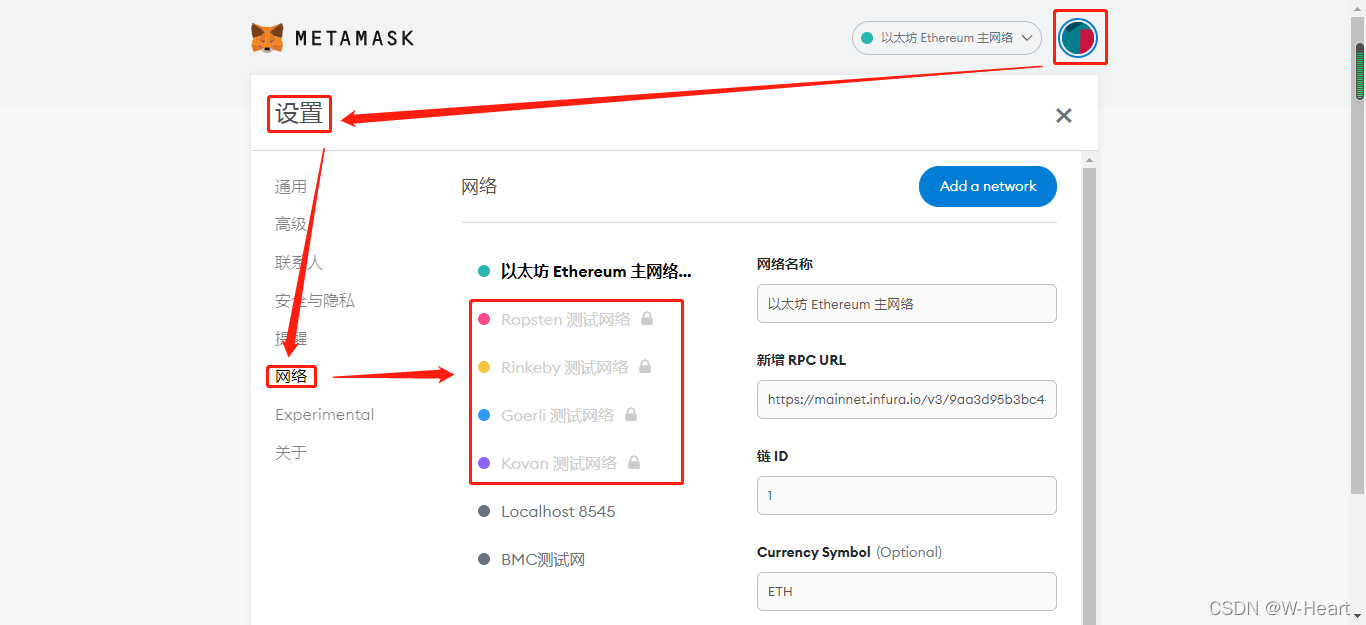
Task: Select Ropsten 测试网络 in the list
Action: tap(566, 319)
